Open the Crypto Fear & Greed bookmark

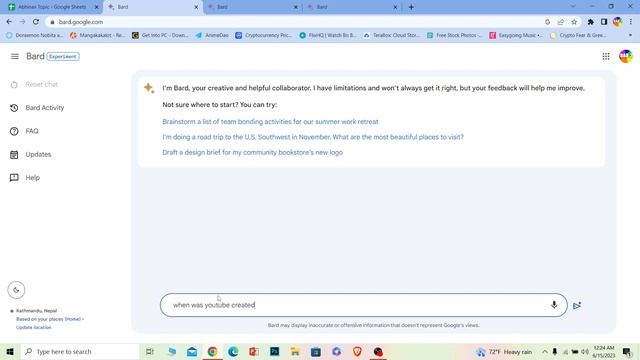click(578, 36)
